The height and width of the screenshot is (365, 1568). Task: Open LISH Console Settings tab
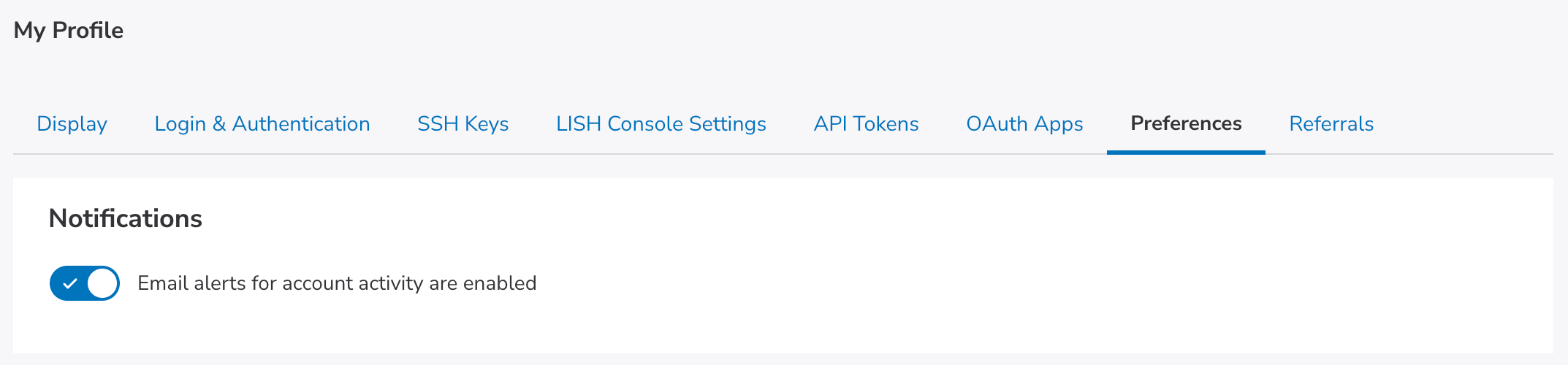point(661,124)
